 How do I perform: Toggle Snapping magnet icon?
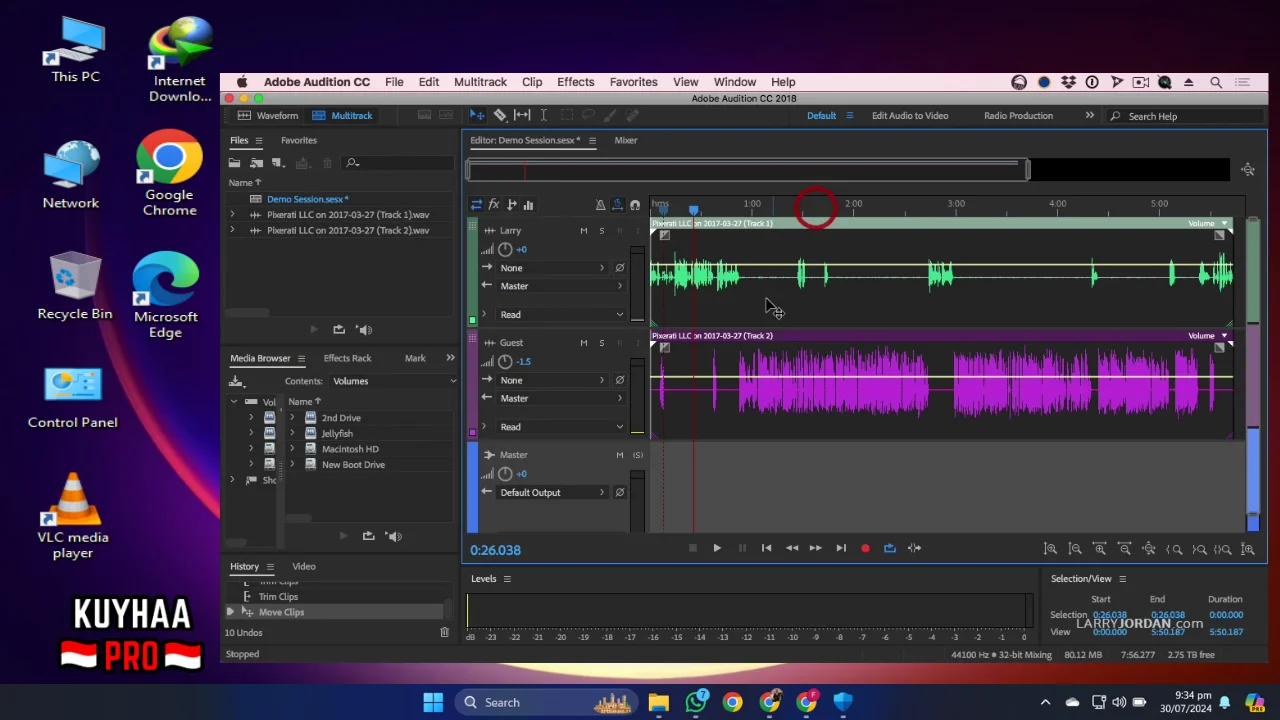[634, 205]
